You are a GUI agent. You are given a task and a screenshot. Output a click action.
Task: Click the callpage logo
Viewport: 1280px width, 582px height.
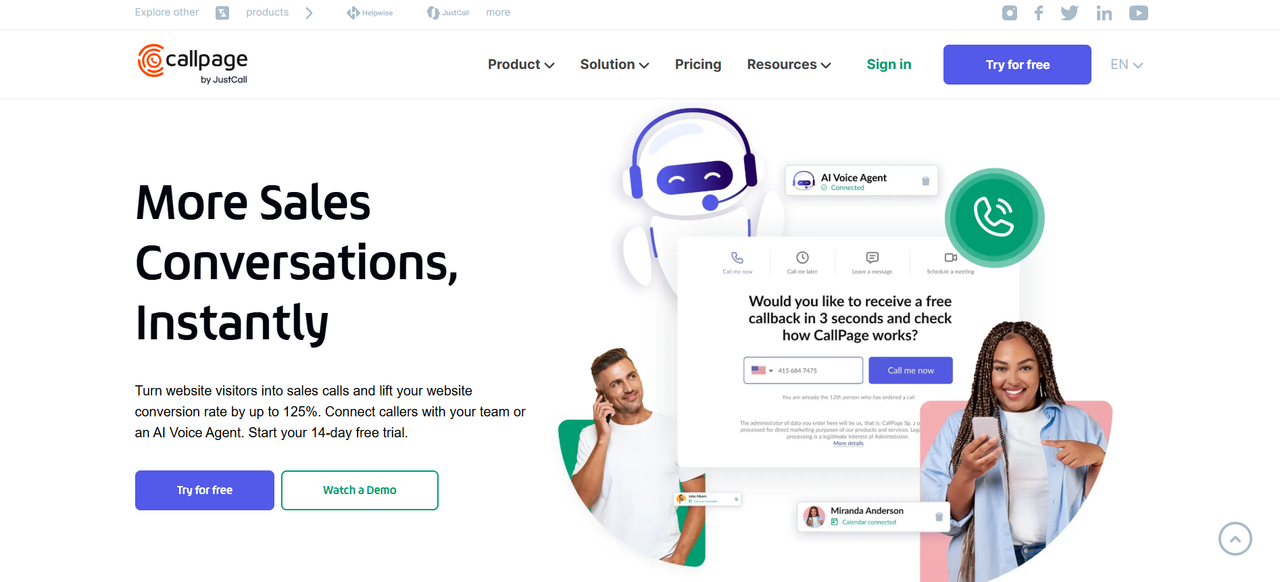(x=192, y=64)
